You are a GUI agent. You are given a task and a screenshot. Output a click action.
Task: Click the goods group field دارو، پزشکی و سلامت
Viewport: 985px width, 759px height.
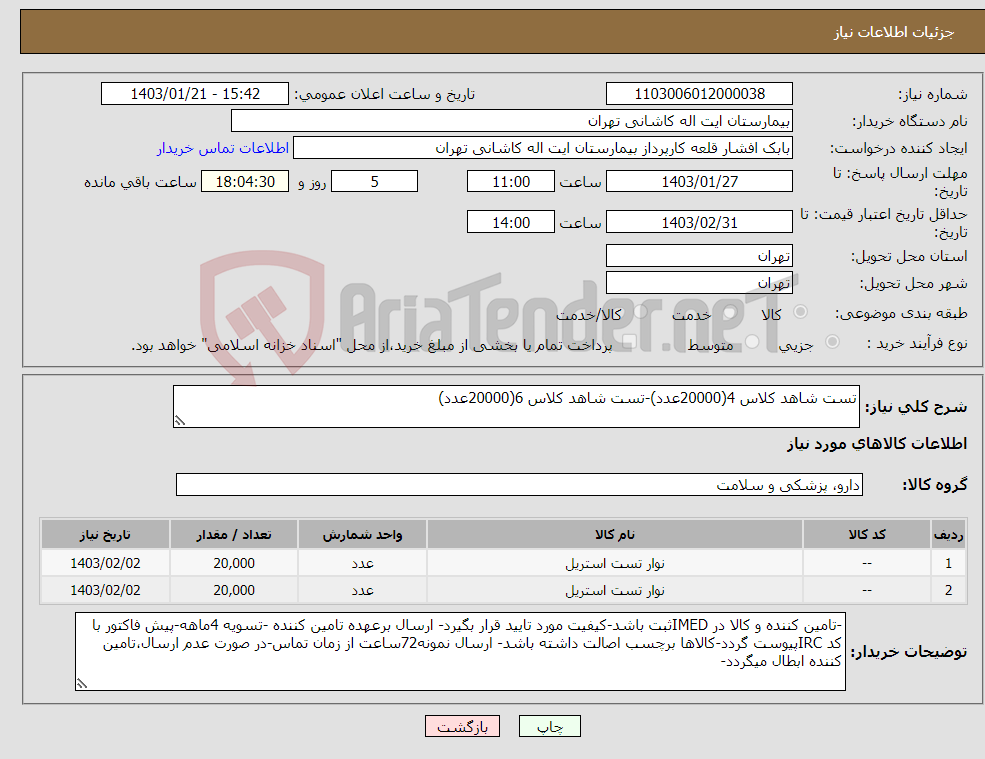point(520,484)
